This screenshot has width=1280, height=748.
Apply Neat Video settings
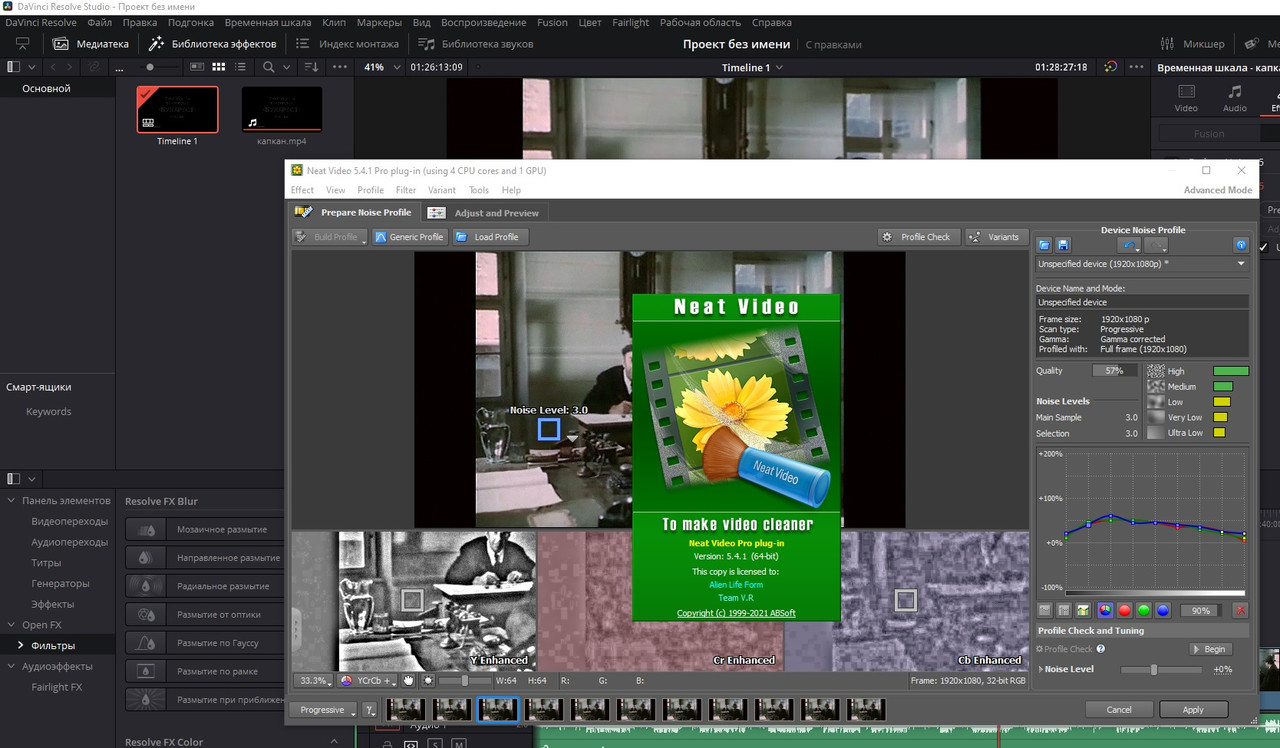[x=1193, y=710]
